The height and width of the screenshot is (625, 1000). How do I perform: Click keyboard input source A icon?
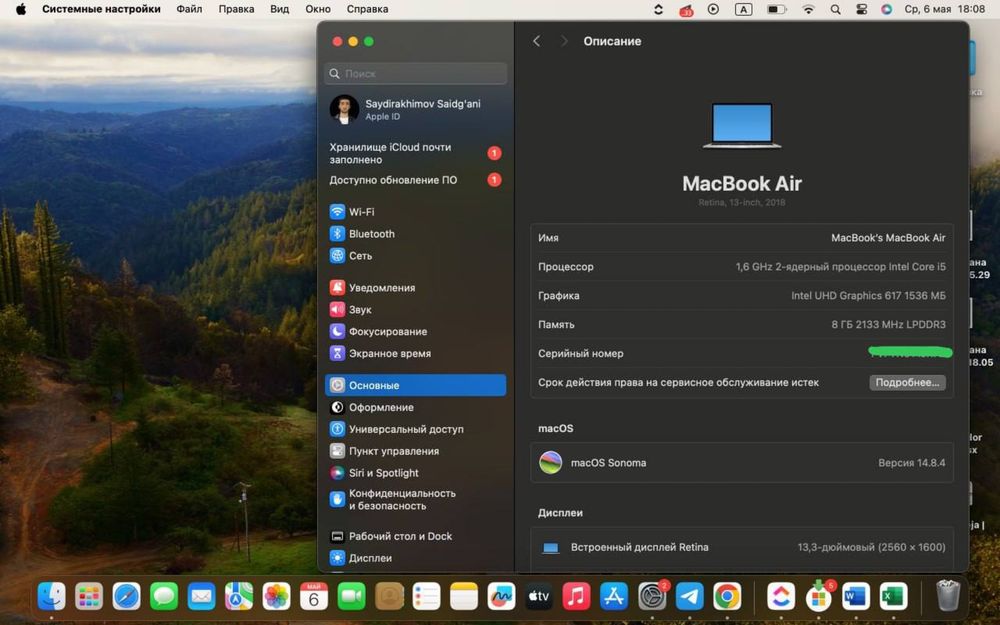click(743, 10)
